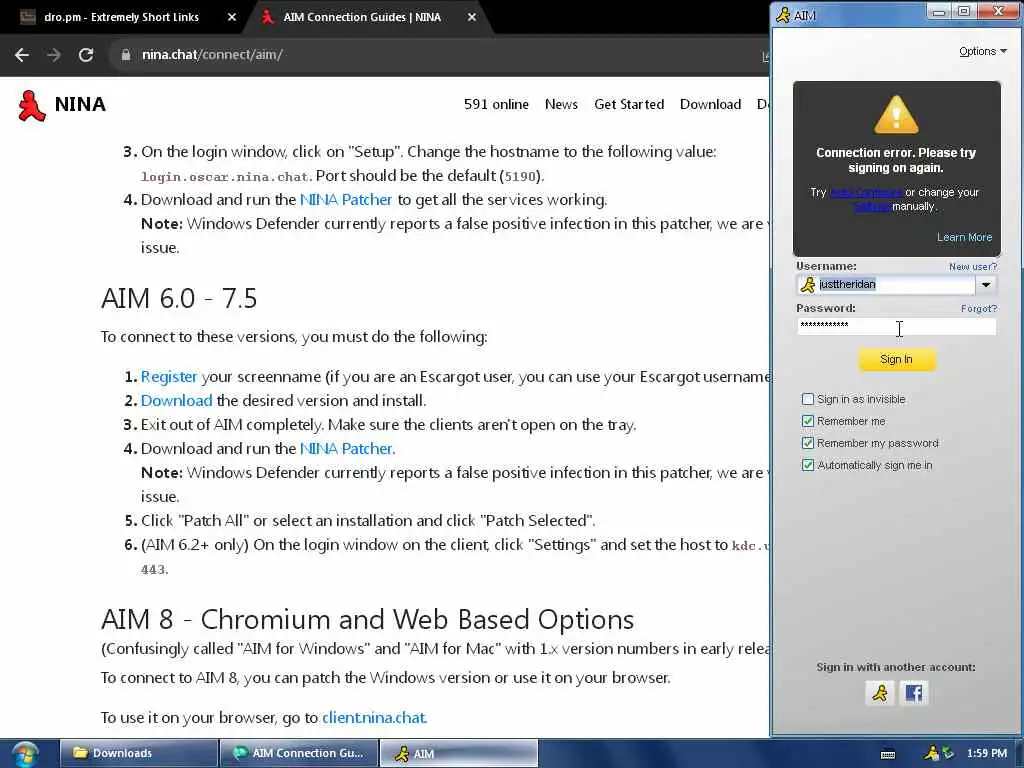Click the warning triangle icon in AIM
The height and width of the screenshot is (768, 1024).
click(x=896, y=114)
